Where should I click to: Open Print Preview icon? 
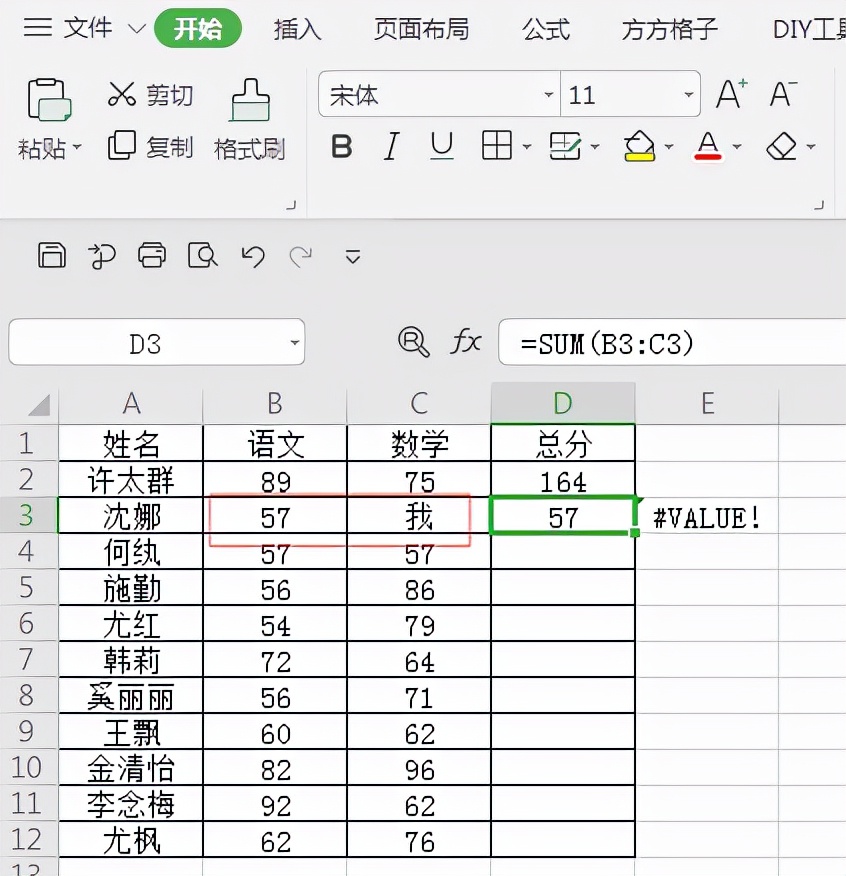pyautogui.click(x=202, y=256)
